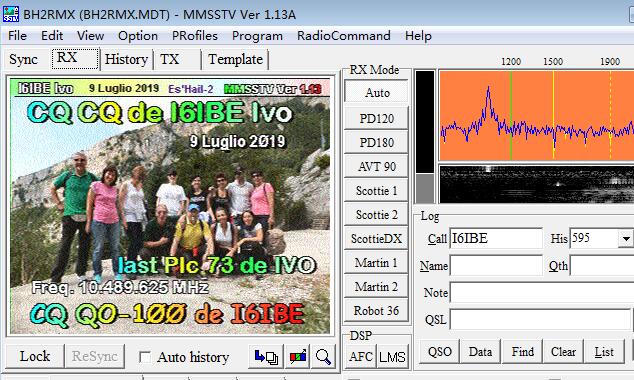This screenshot has height=380, width=634.
Task: Open the RadioCommand menu
Action: click(x=344, y=36)
